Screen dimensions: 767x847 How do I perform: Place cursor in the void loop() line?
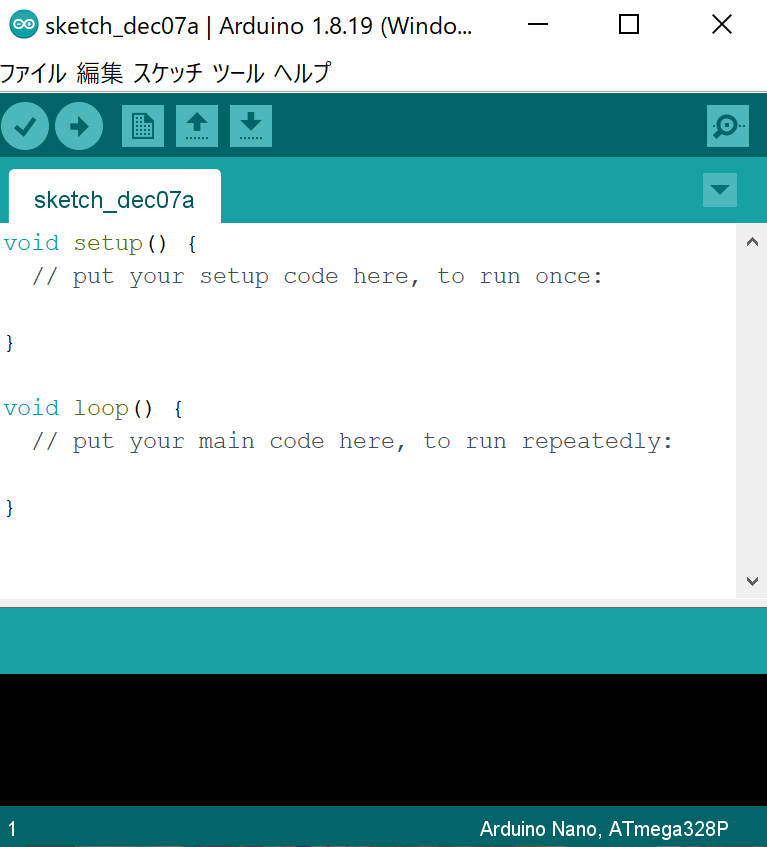tap(93, 408)
